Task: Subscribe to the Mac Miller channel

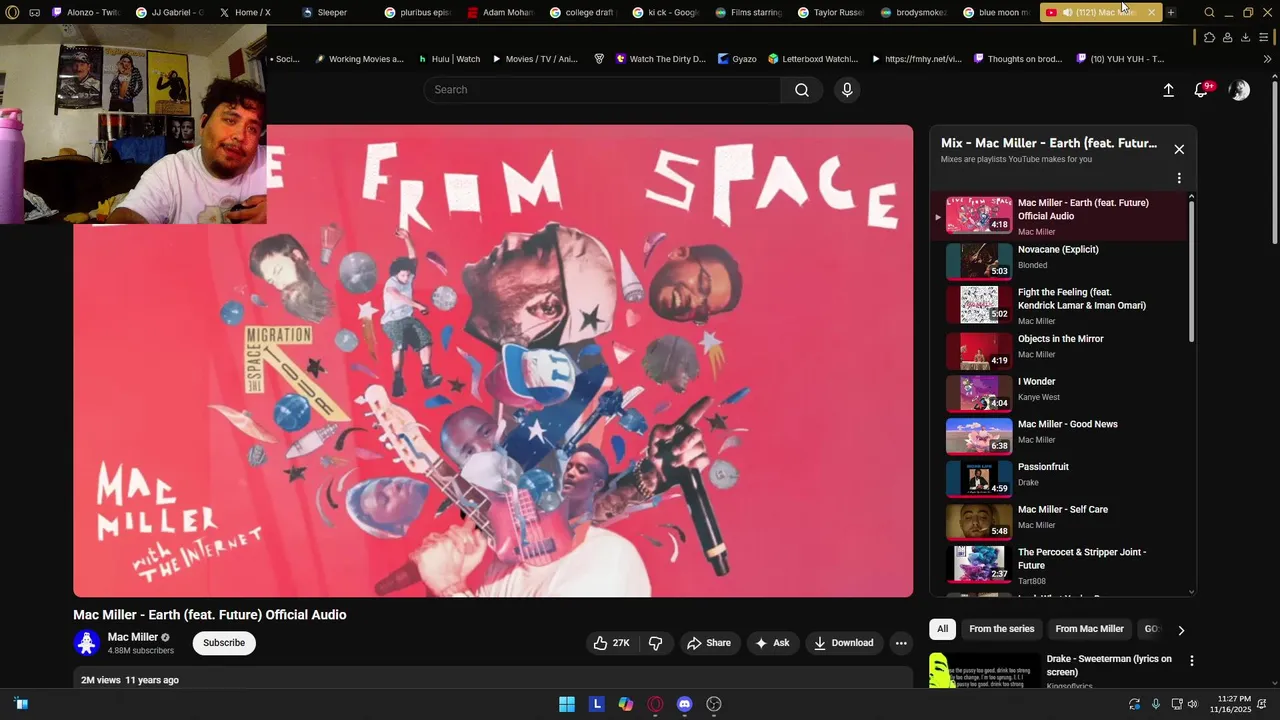Action: pos(224,643)
